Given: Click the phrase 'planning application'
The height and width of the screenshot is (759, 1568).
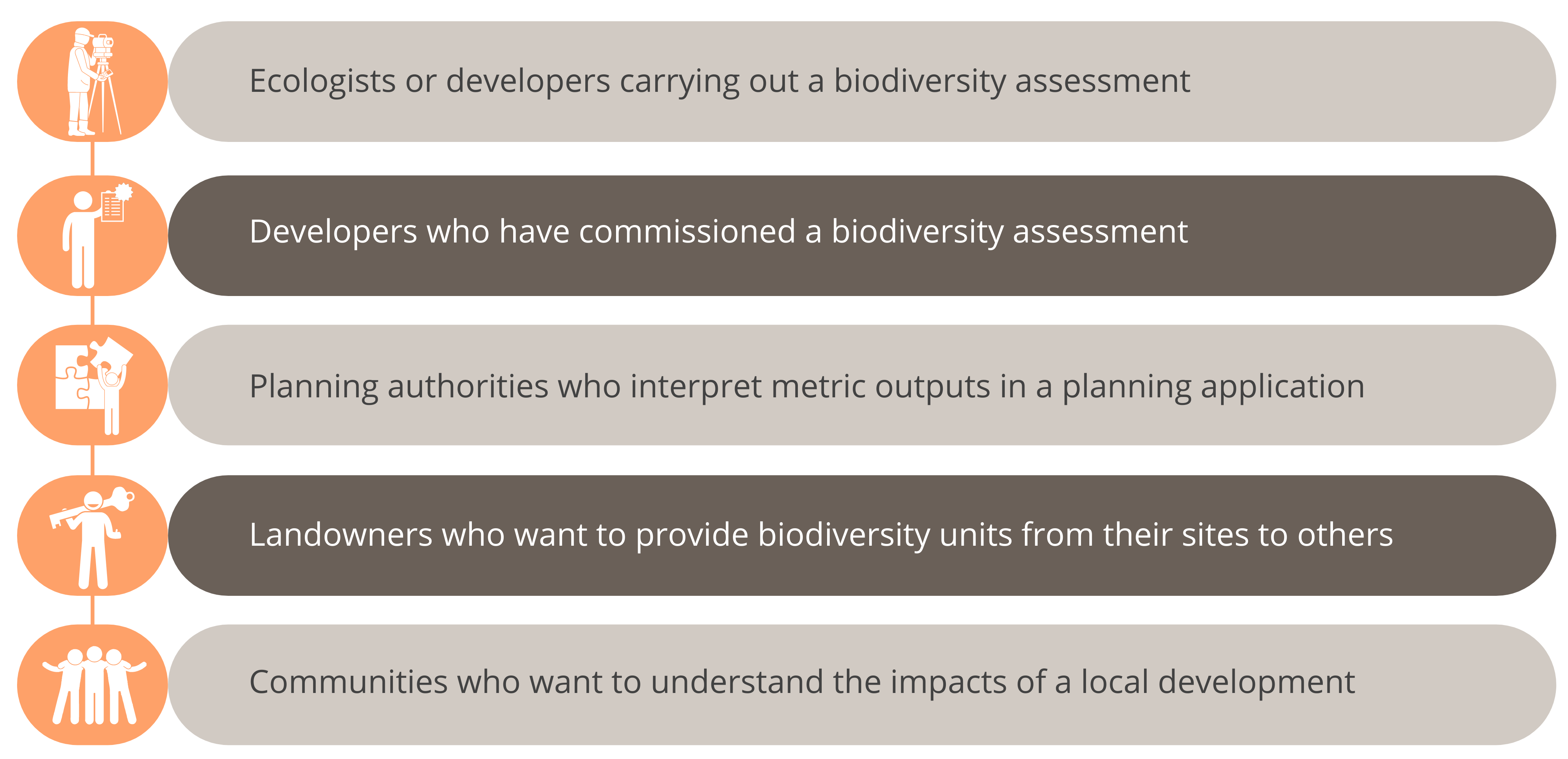Looking at the screenshot, I should [1213, 387].
